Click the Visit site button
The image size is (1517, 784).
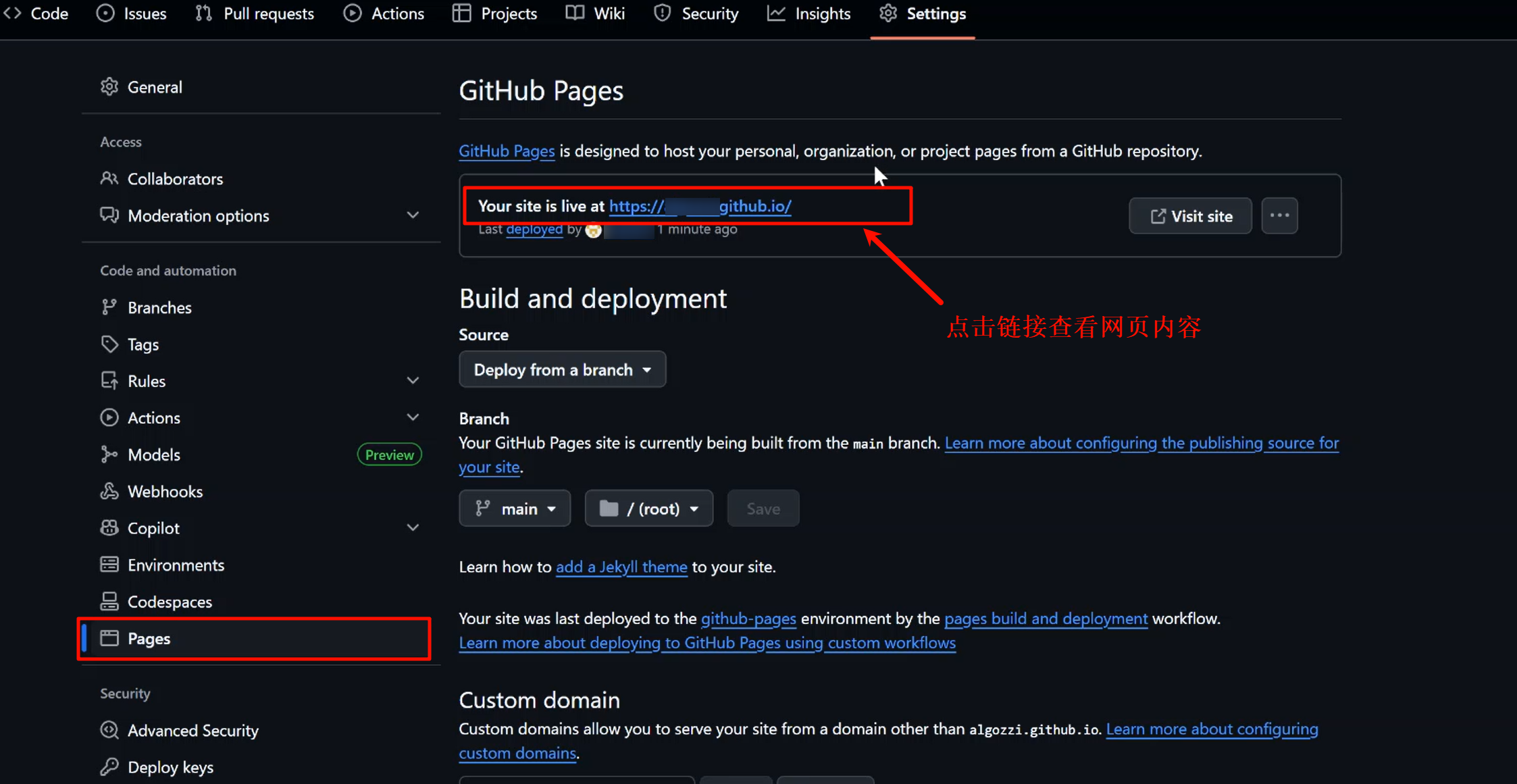point(1190,216)
